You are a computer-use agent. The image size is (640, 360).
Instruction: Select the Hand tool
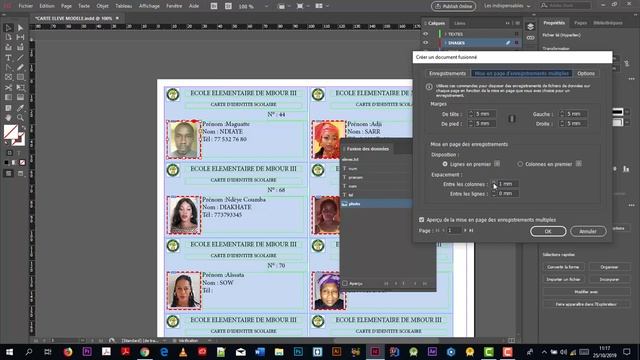tap(8, 118)
